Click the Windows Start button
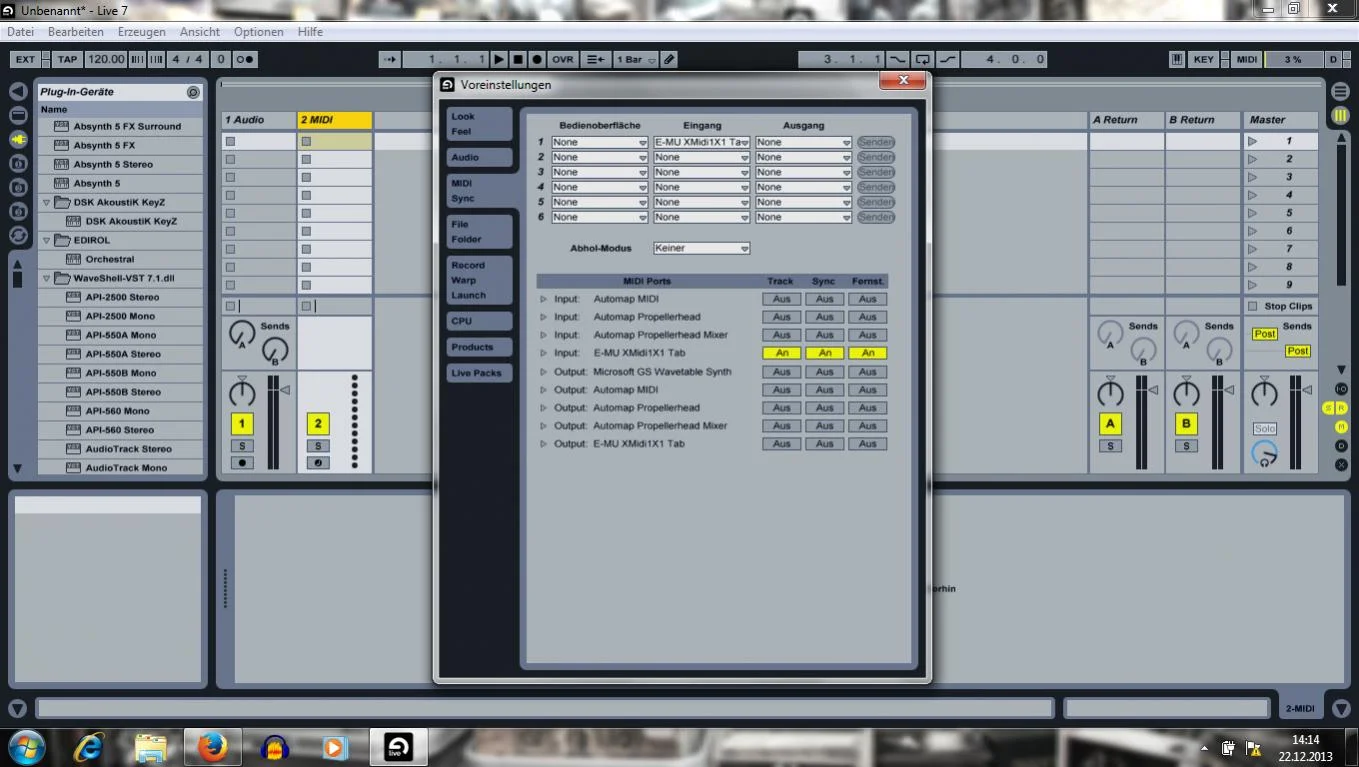Screen dimensions: 1359x767 (26, 747)
